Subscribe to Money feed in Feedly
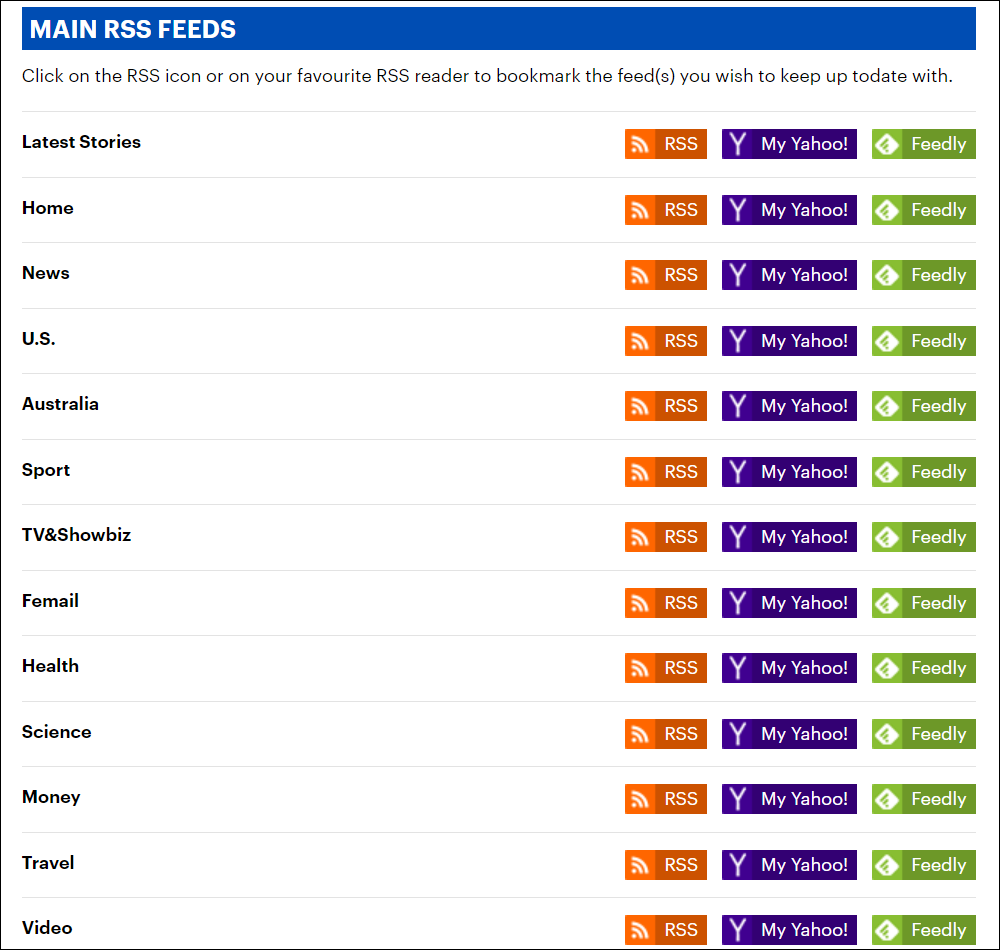 923,799
